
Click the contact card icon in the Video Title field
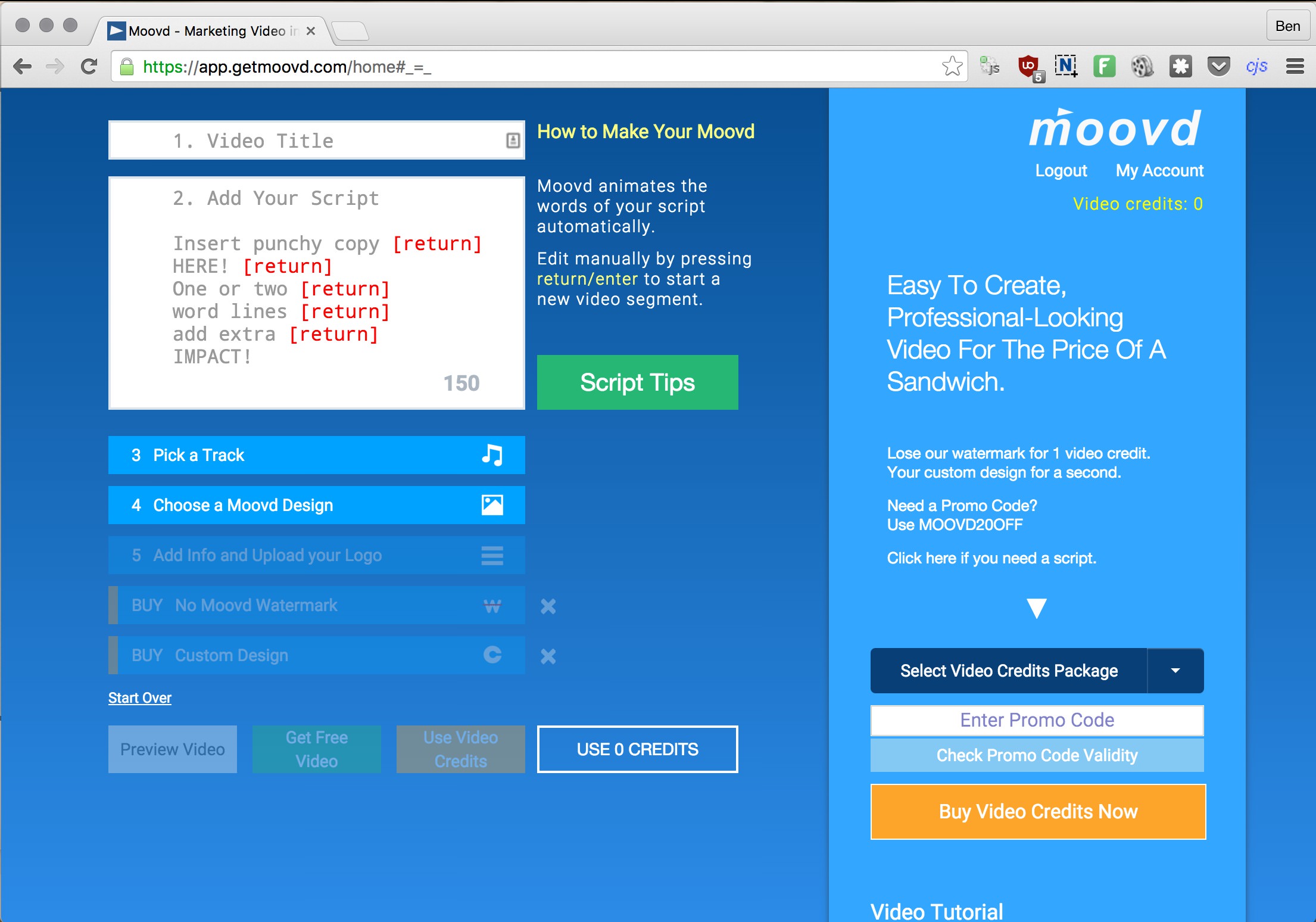(x=513, y=141)
